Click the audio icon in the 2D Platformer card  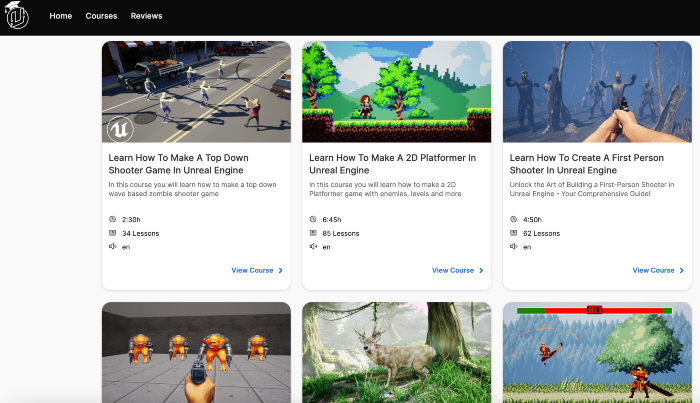pos(313,246)
